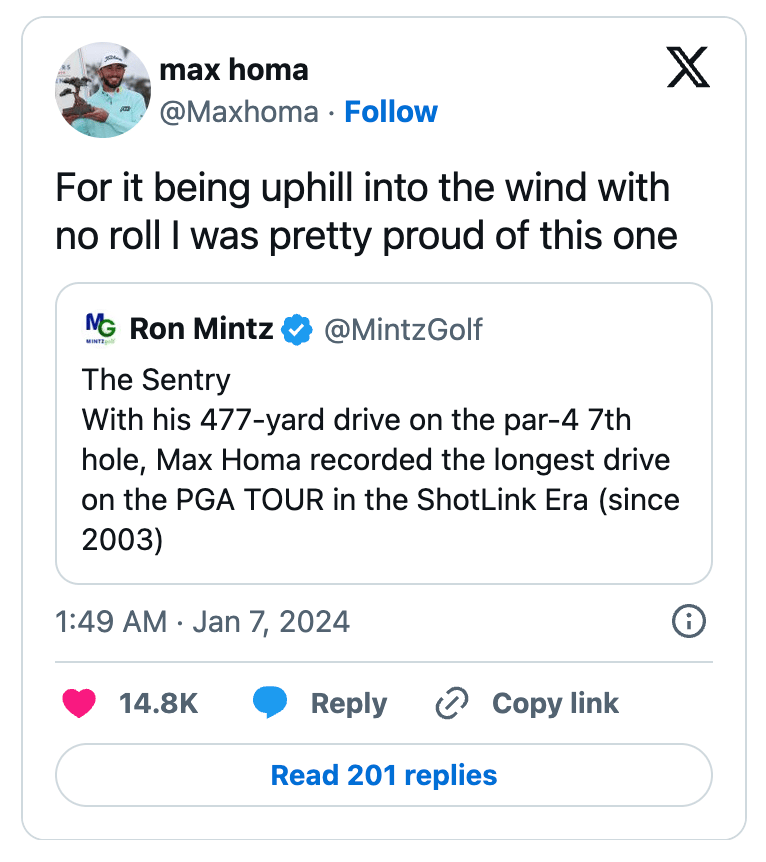Click the blue verified badge icon
Screen dimensions: 766x862
click(297, 329)
